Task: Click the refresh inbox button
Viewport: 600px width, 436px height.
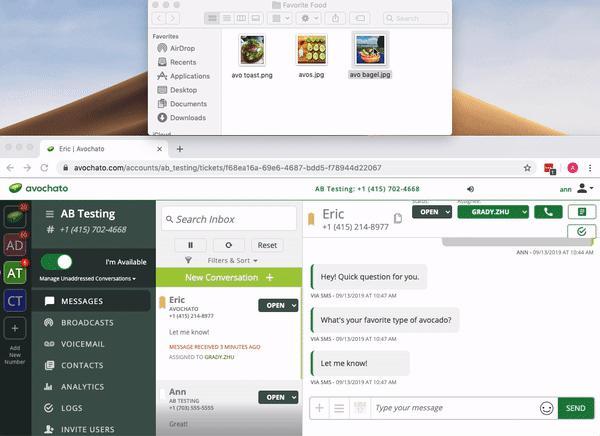Action: coord(229,244)
